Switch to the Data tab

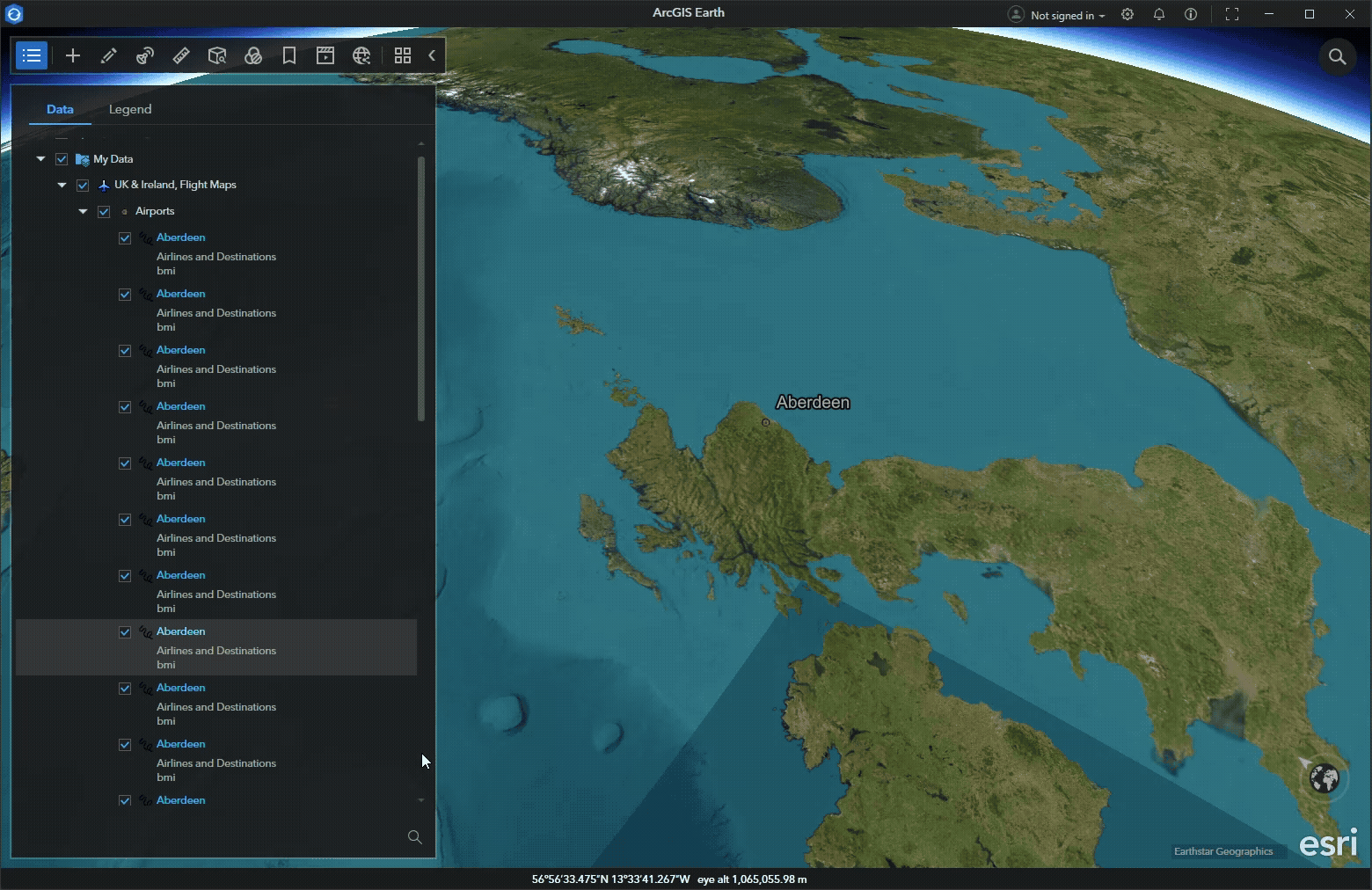(x=60, y=109)
